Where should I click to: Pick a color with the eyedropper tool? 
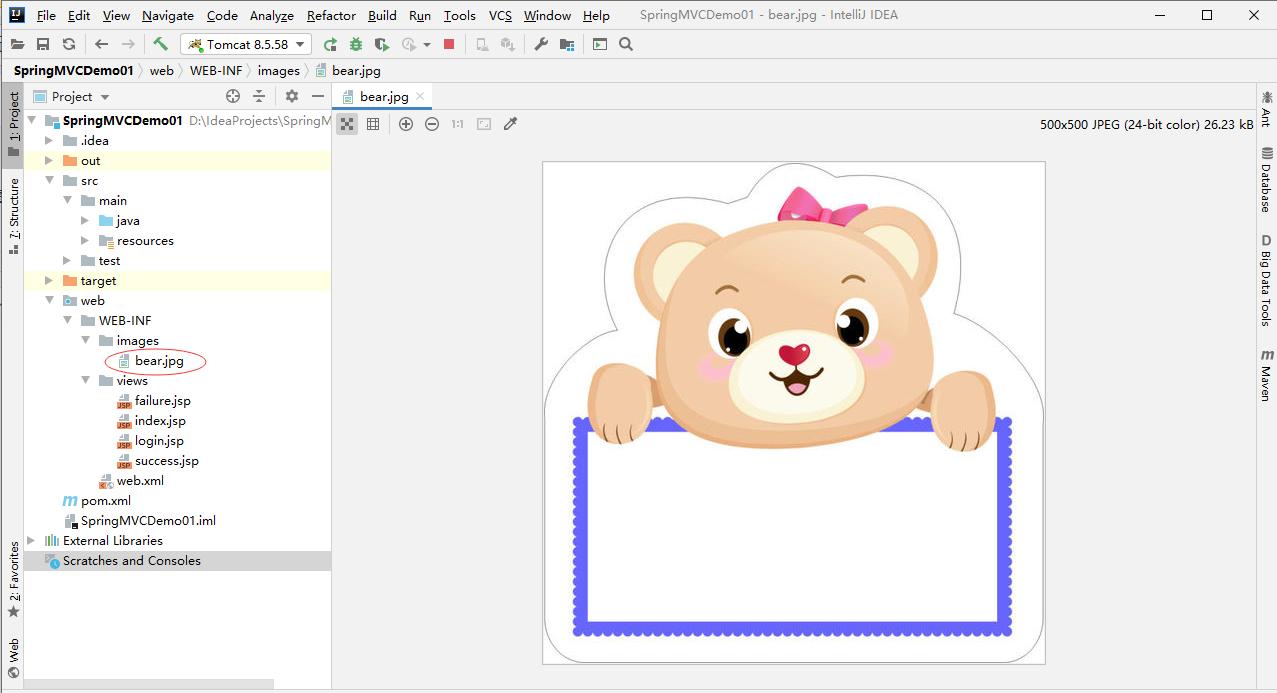tap(510, 124)
